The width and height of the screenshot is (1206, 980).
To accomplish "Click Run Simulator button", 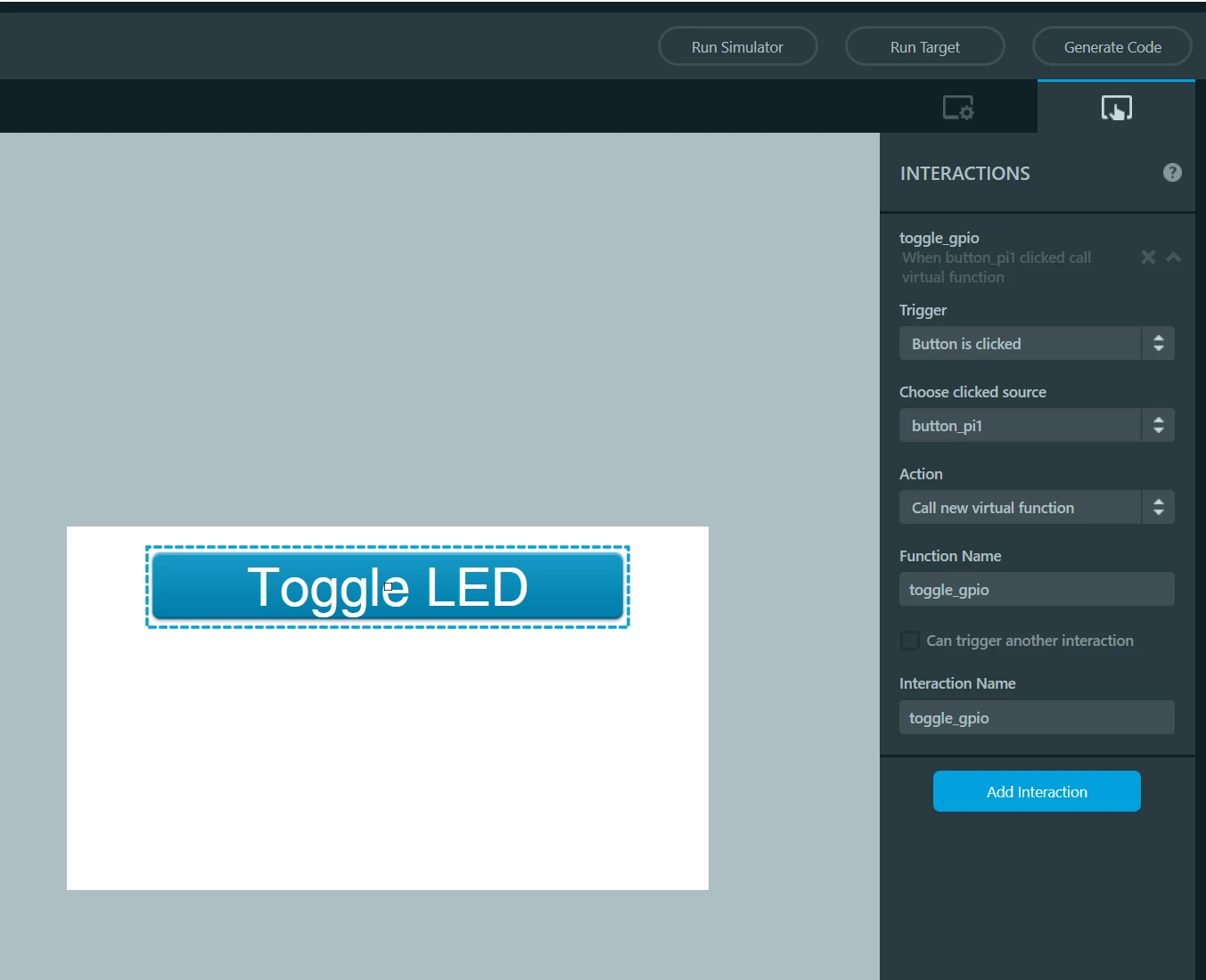I will (x=737, y=46).
